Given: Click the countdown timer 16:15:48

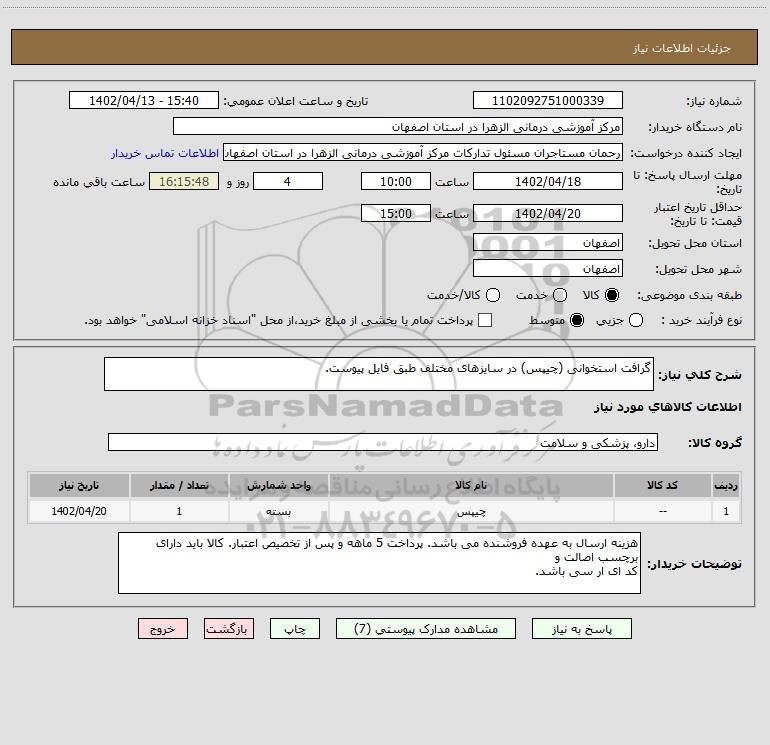Looking at the screenshot, I should click(184, 182).
